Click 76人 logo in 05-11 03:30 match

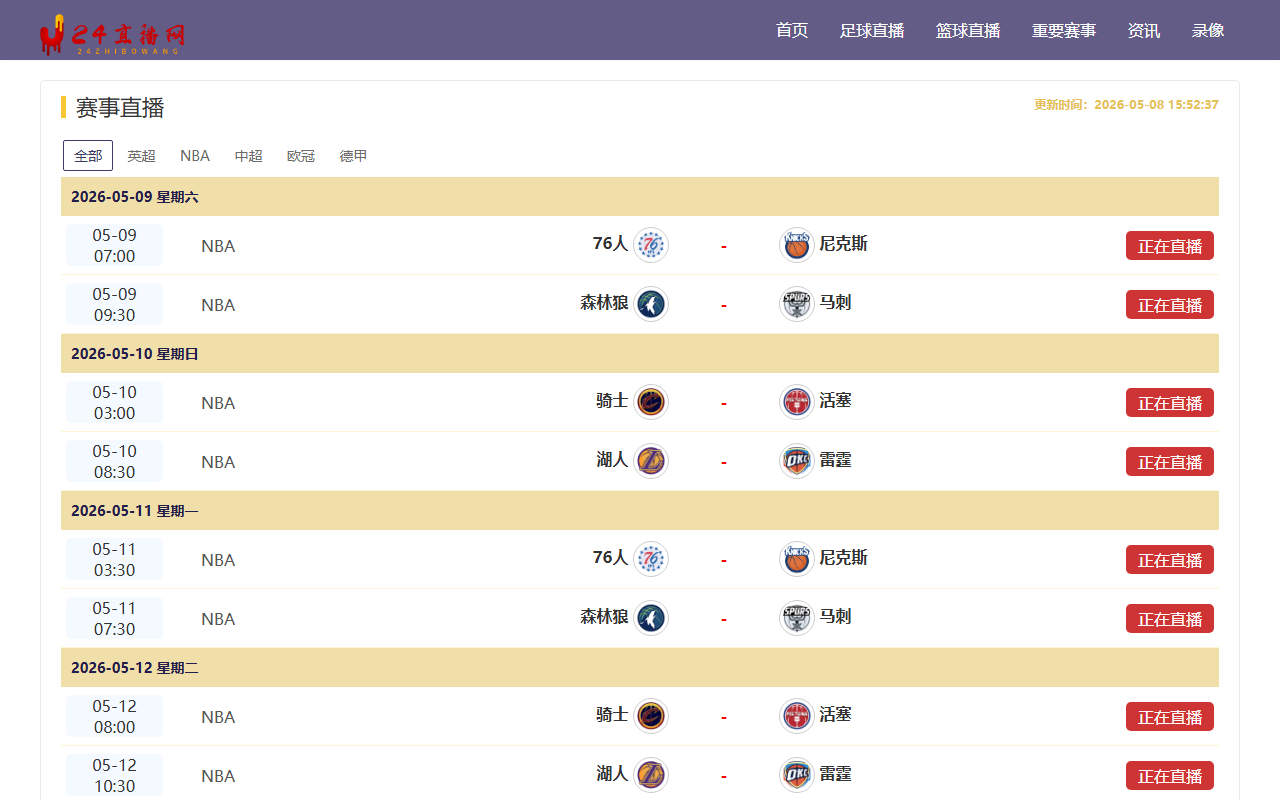click(651, 559)
